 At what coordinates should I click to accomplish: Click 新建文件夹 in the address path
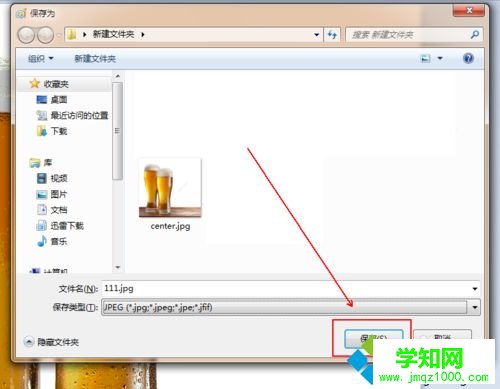pyautogui.click(x=113, y=34)
